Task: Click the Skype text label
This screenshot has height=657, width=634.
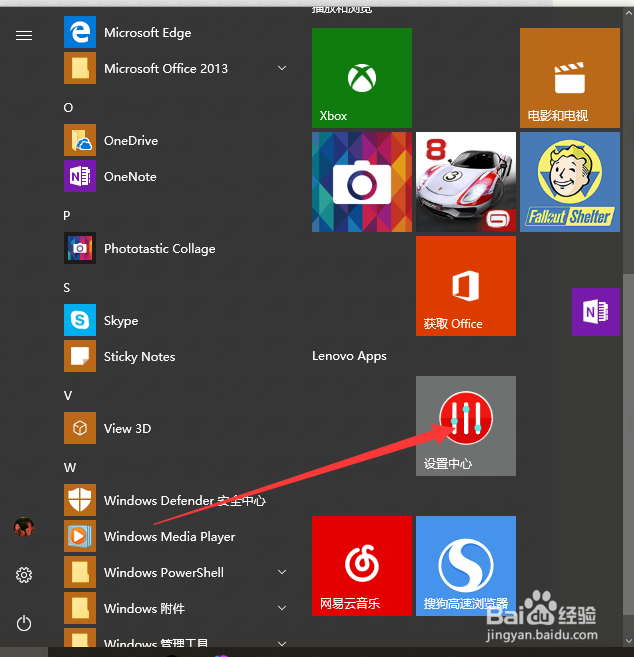Action: [121, 321]
